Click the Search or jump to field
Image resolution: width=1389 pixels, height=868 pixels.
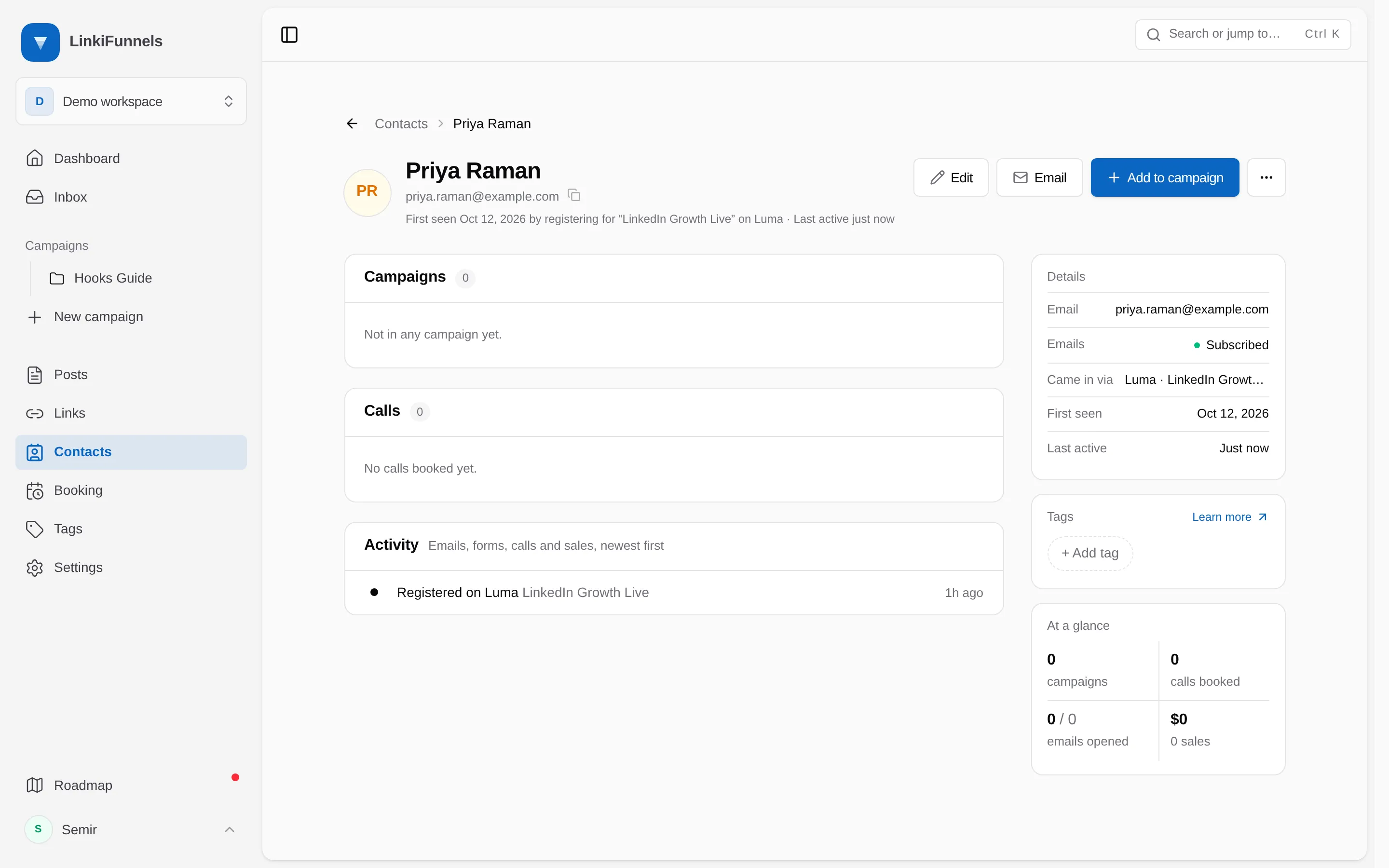pyautogui.click(x=1243, y=34)
